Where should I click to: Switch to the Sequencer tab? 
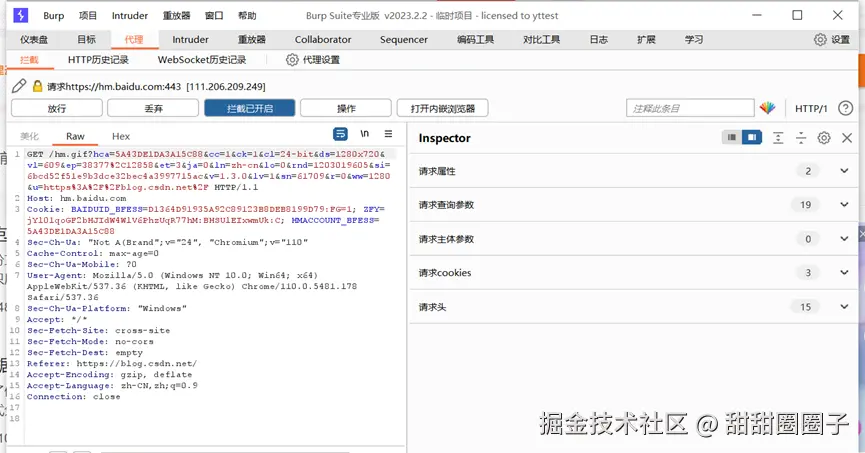[x=404, y=39]
